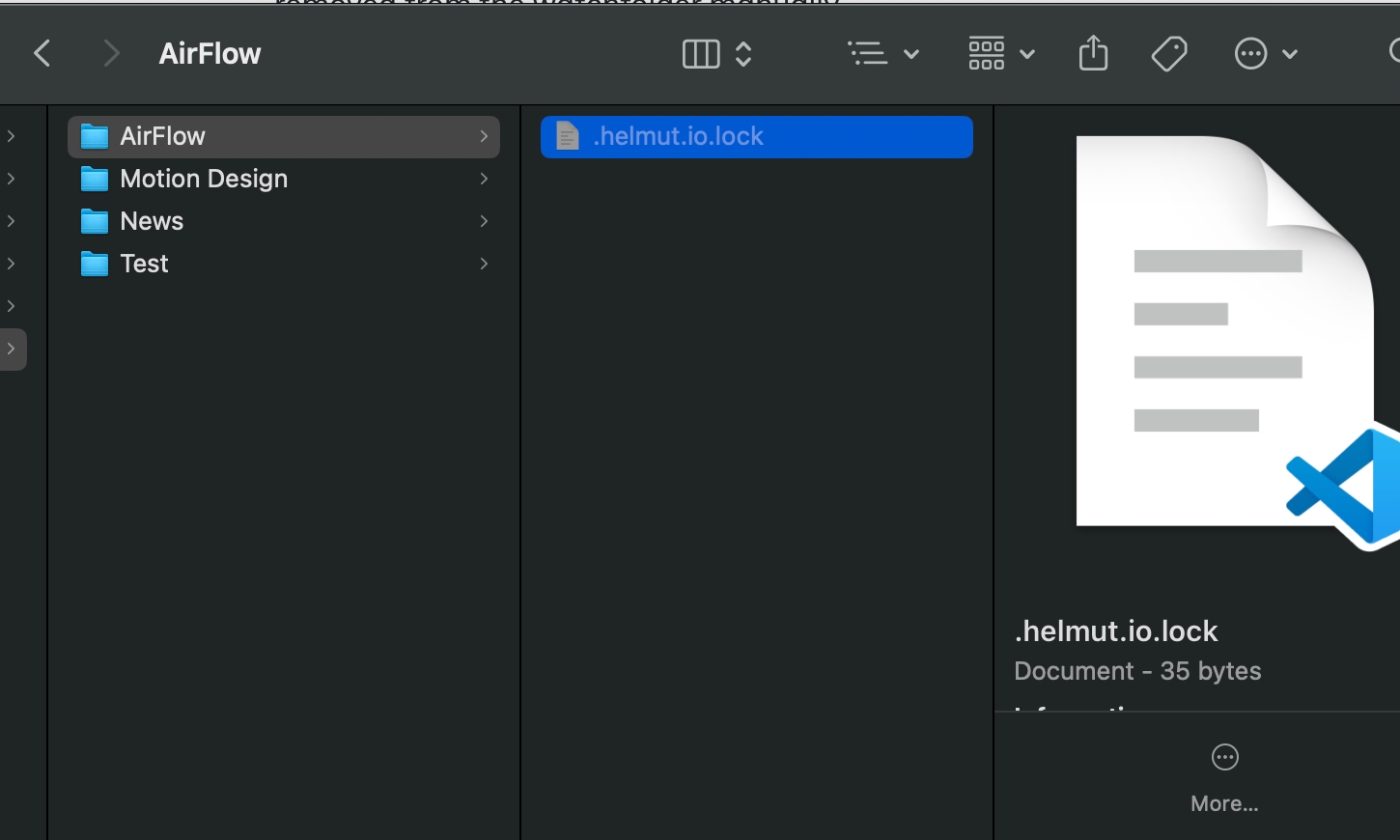Click the More ellipsis icon in preview

[x=1224, y=758]
